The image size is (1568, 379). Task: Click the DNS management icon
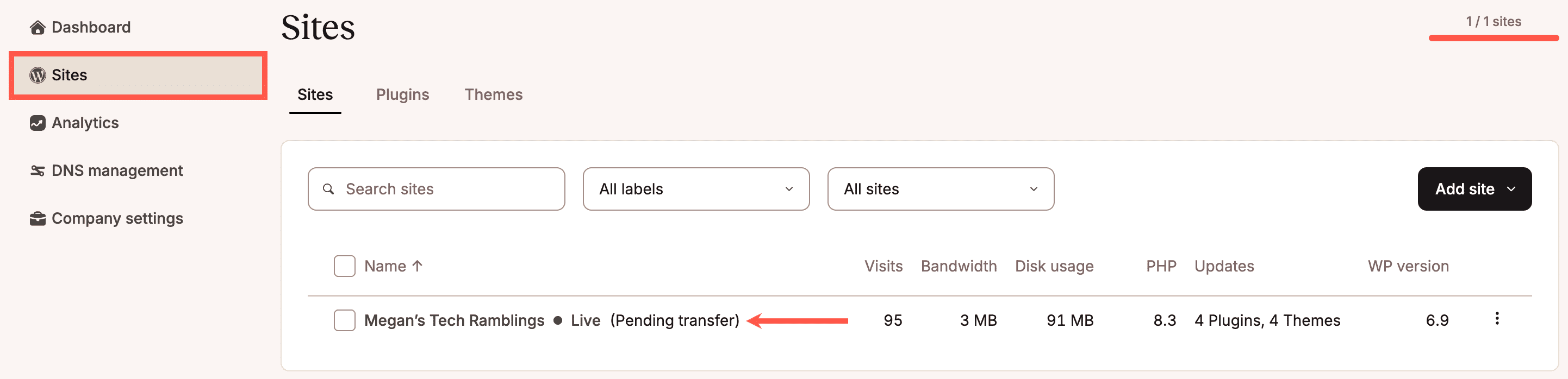pyautogui.click(x=38, y=170)
